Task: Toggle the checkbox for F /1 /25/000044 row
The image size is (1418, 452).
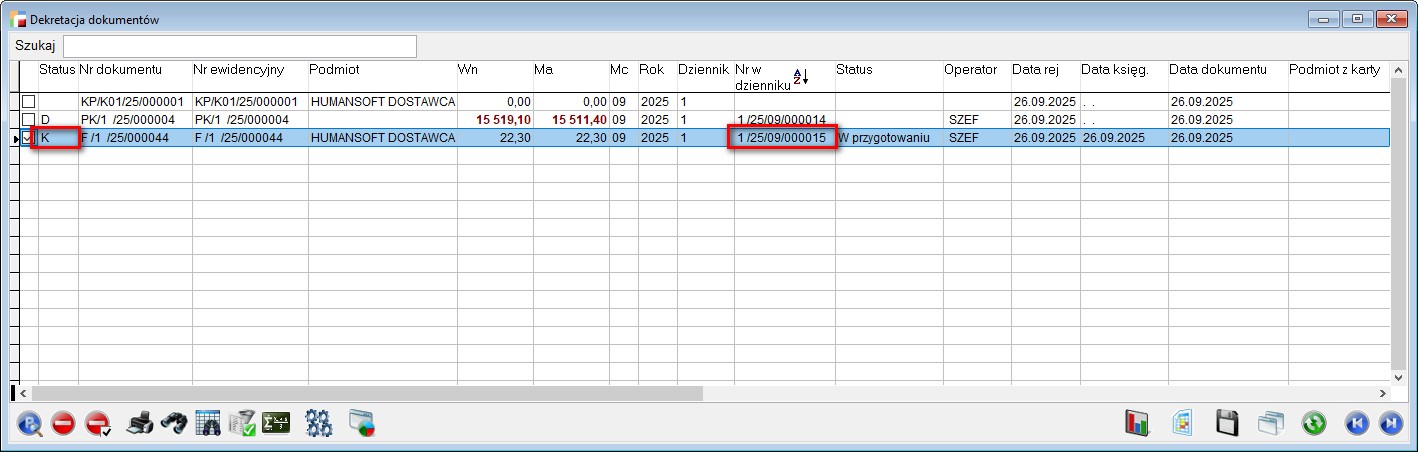Action: (29, 138)
